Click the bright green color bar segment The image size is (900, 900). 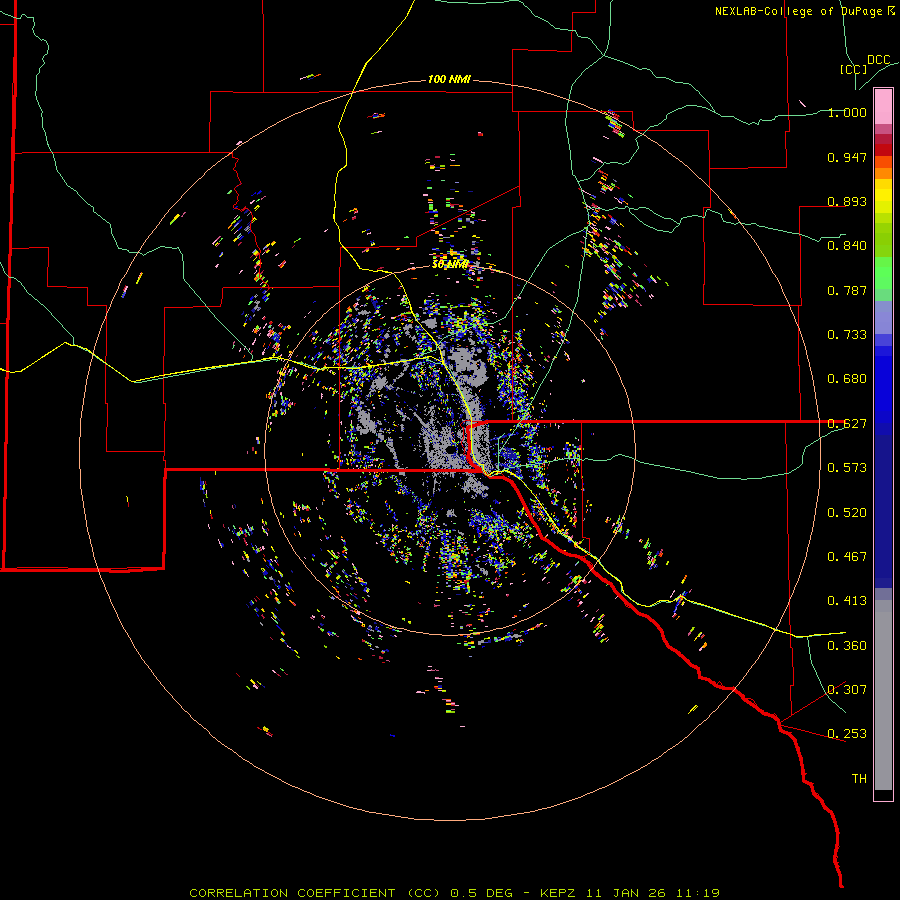883,273
